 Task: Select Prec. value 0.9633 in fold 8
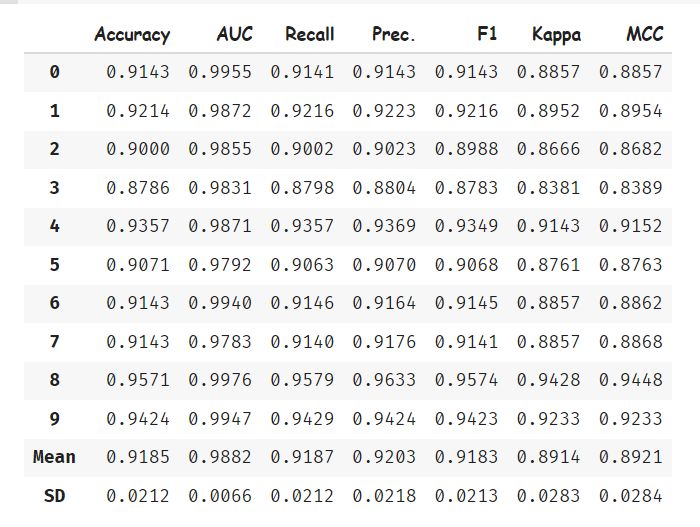(384, 380)
